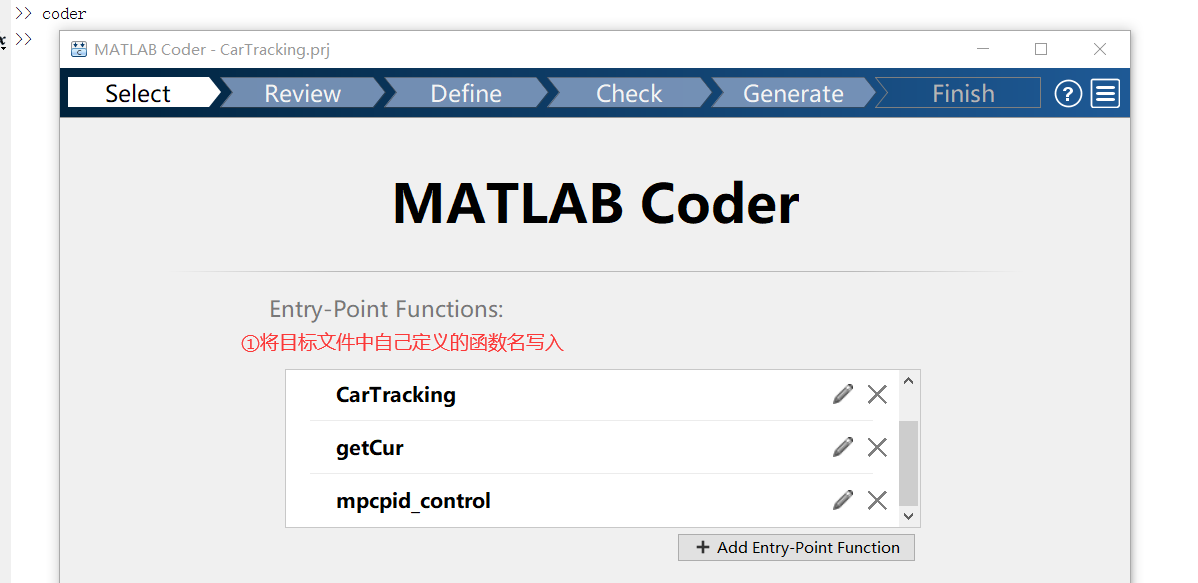Image resolution: width=1198 pixels, height=583 pixels.
Task: Advance to the Generate workflow step
Action: (793, 93)
